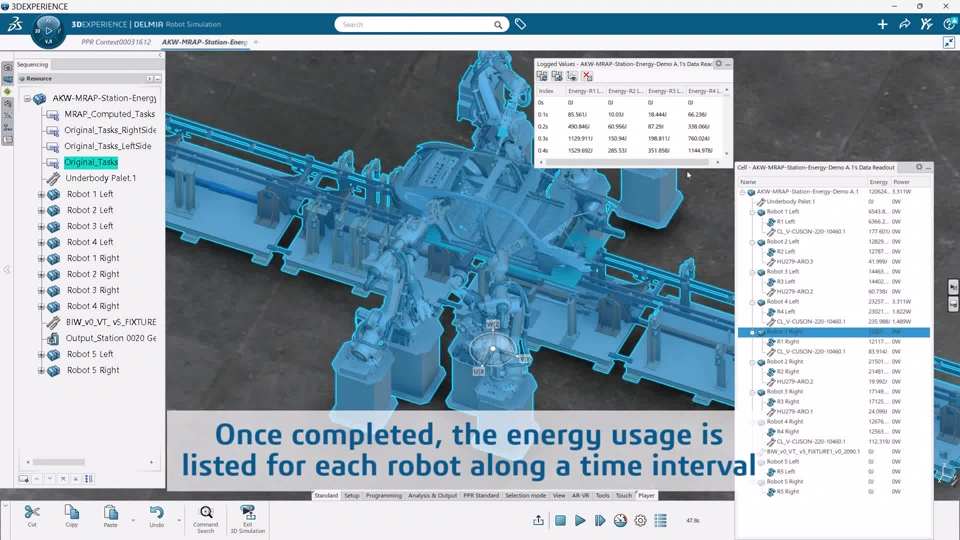Open Data Readout panel settings gear
This screenshot has height=540, width=960.
point(919,167)
